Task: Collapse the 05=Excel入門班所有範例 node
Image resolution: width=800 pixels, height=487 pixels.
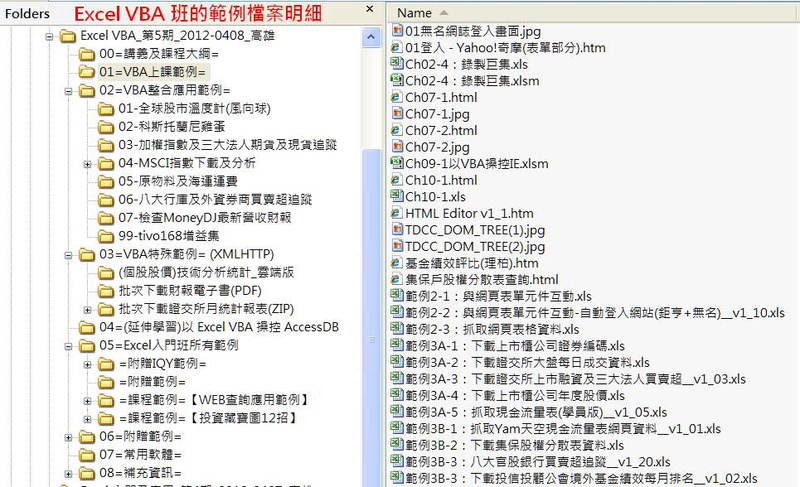Action: pyautogui.click(x=68, y=346)
